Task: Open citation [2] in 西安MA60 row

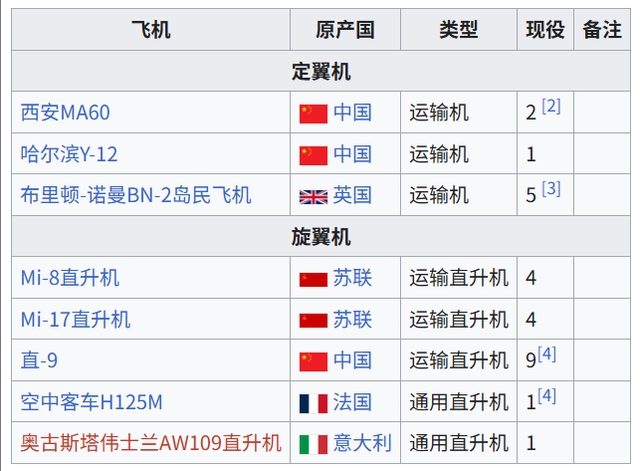Action: pos(551,106)
